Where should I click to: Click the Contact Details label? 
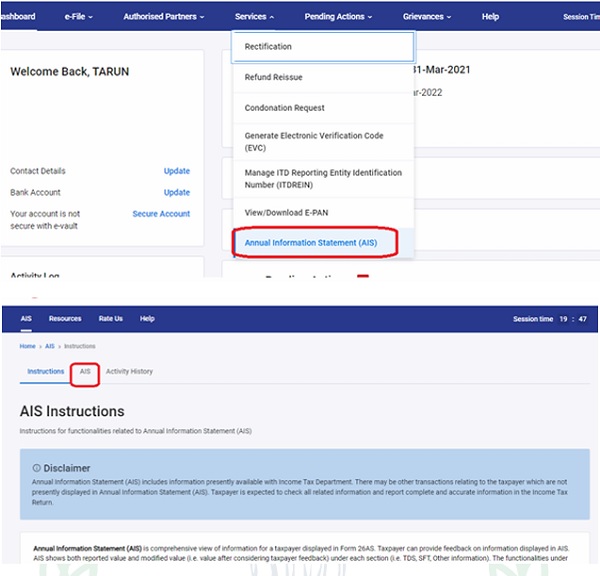click(x=38, y=171)
